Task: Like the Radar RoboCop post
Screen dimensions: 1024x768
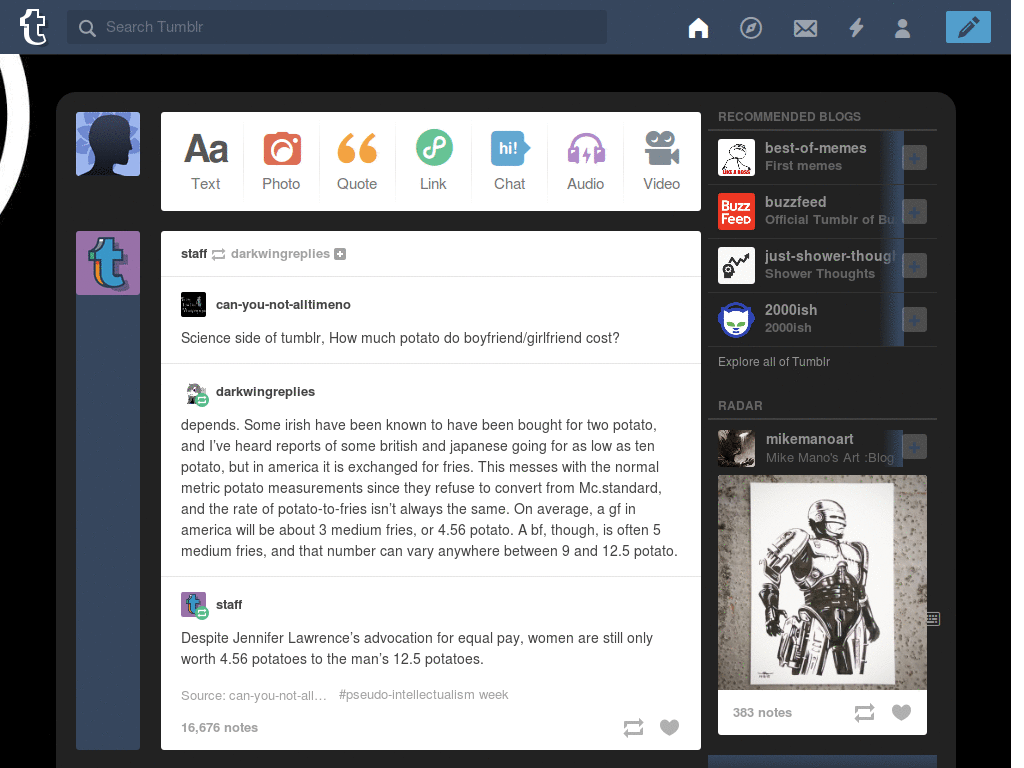Action: [901, 712]
